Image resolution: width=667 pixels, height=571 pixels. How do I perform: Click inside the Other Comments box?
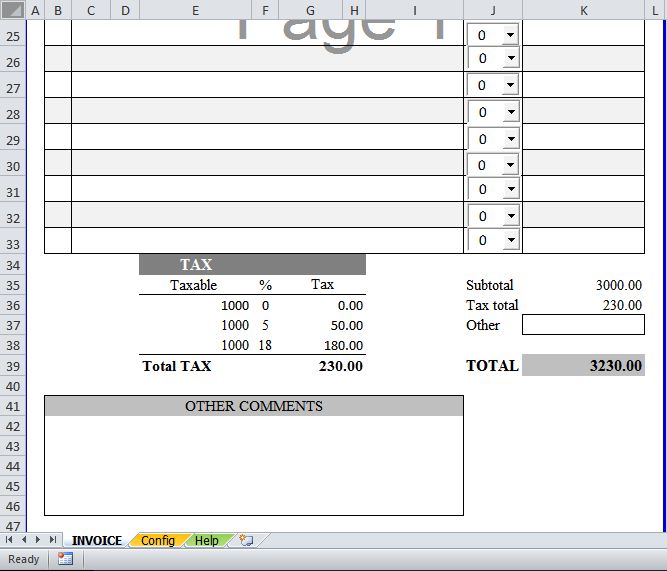(x=253, y=465)
